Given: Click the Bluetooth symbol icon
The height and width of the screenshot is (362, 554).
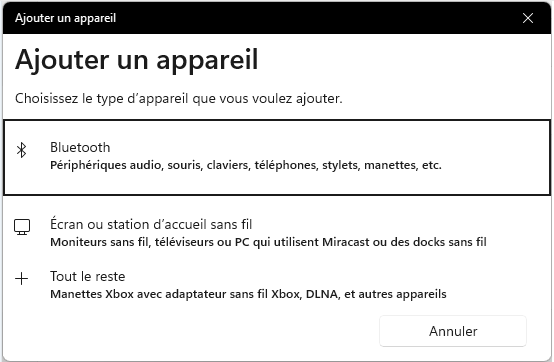Looking at the screenshot, I should 22,150.
